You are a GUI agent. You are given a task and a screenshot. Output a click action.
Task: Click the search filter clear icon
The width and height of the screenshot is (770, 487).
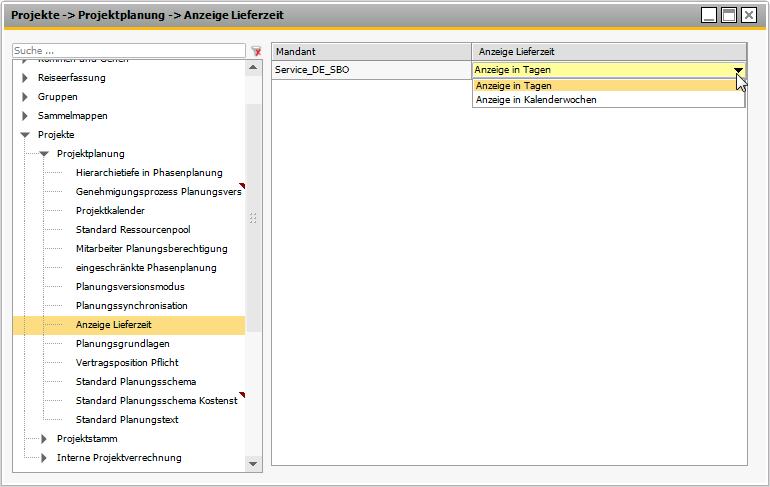[x=256, y=51]
